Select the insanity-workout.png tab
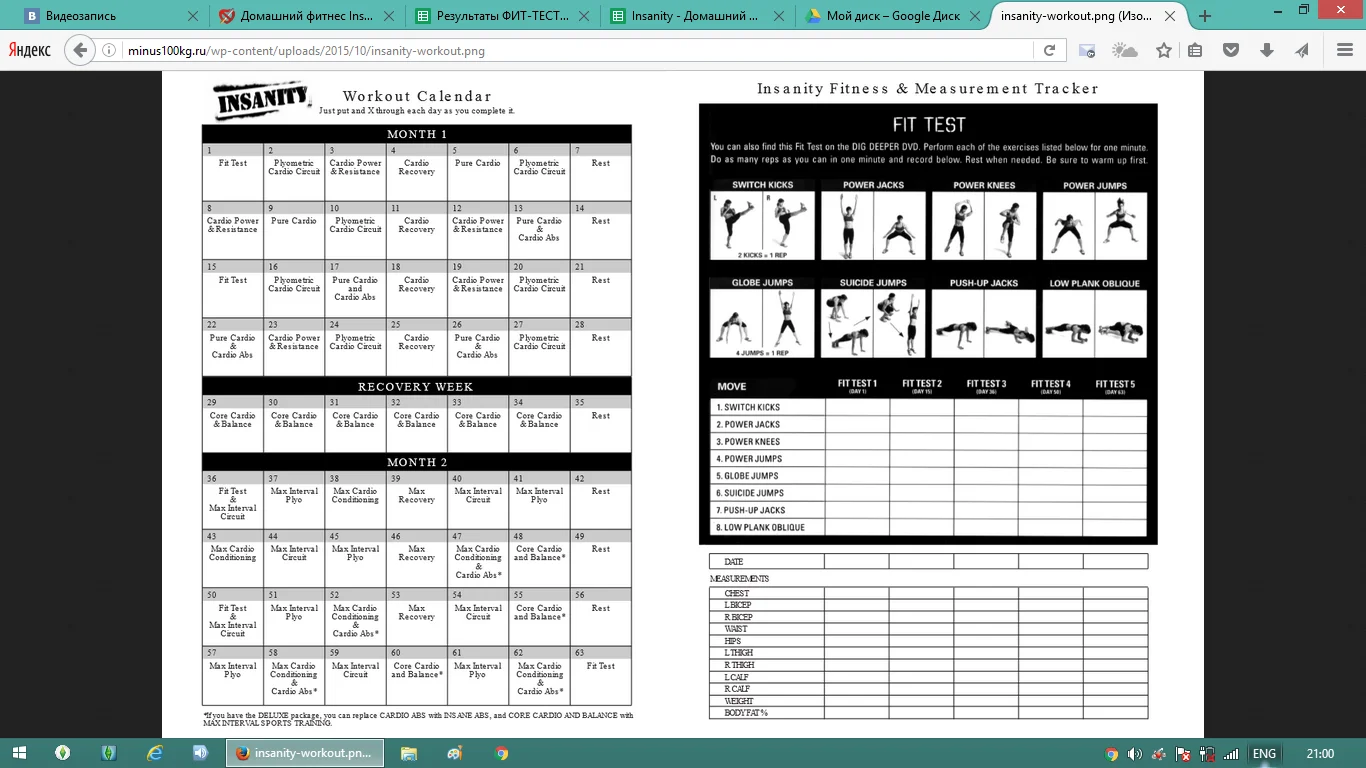1366x768 pixels. (1086, 16)
